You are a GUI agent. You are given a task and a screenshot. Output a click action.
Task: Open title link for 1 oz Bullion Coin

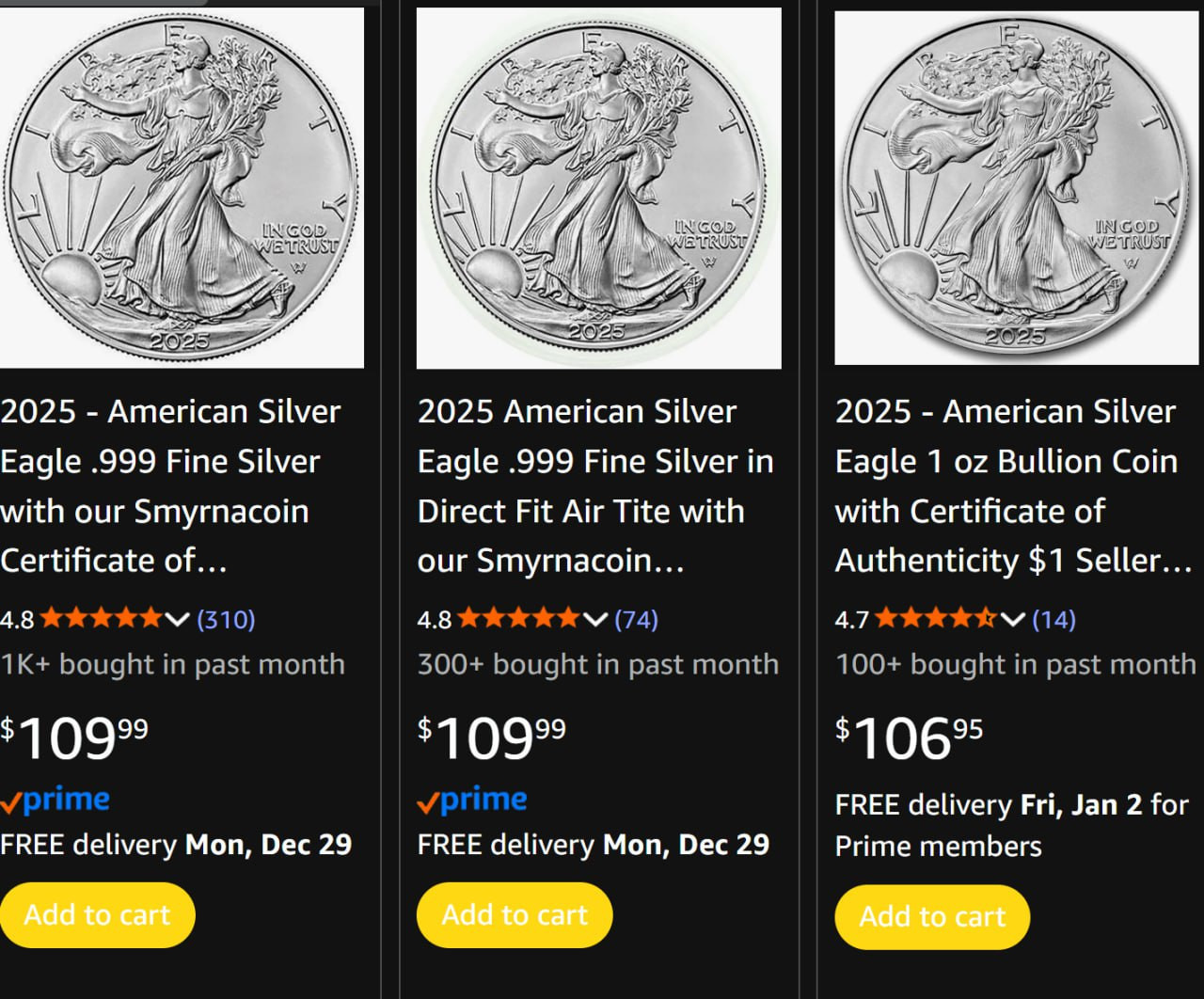coord(1006,485)
